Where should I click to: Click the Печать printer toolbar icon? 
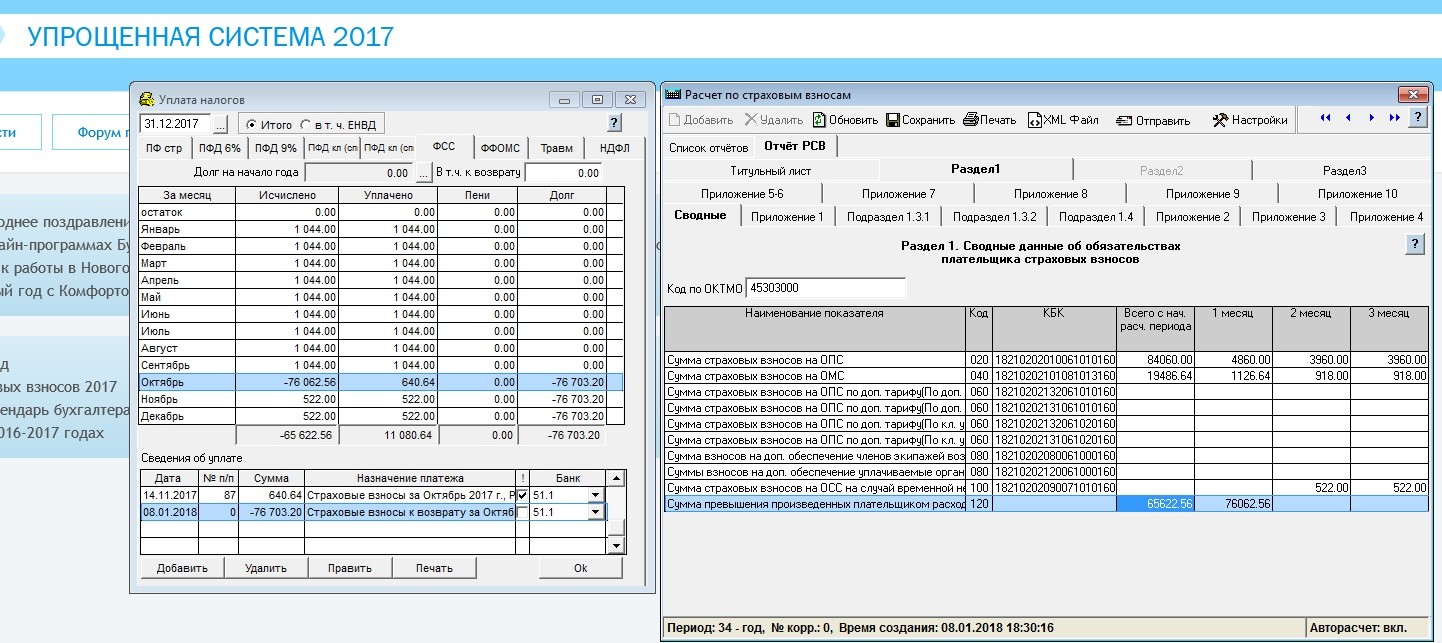click(x=970, y=120)
